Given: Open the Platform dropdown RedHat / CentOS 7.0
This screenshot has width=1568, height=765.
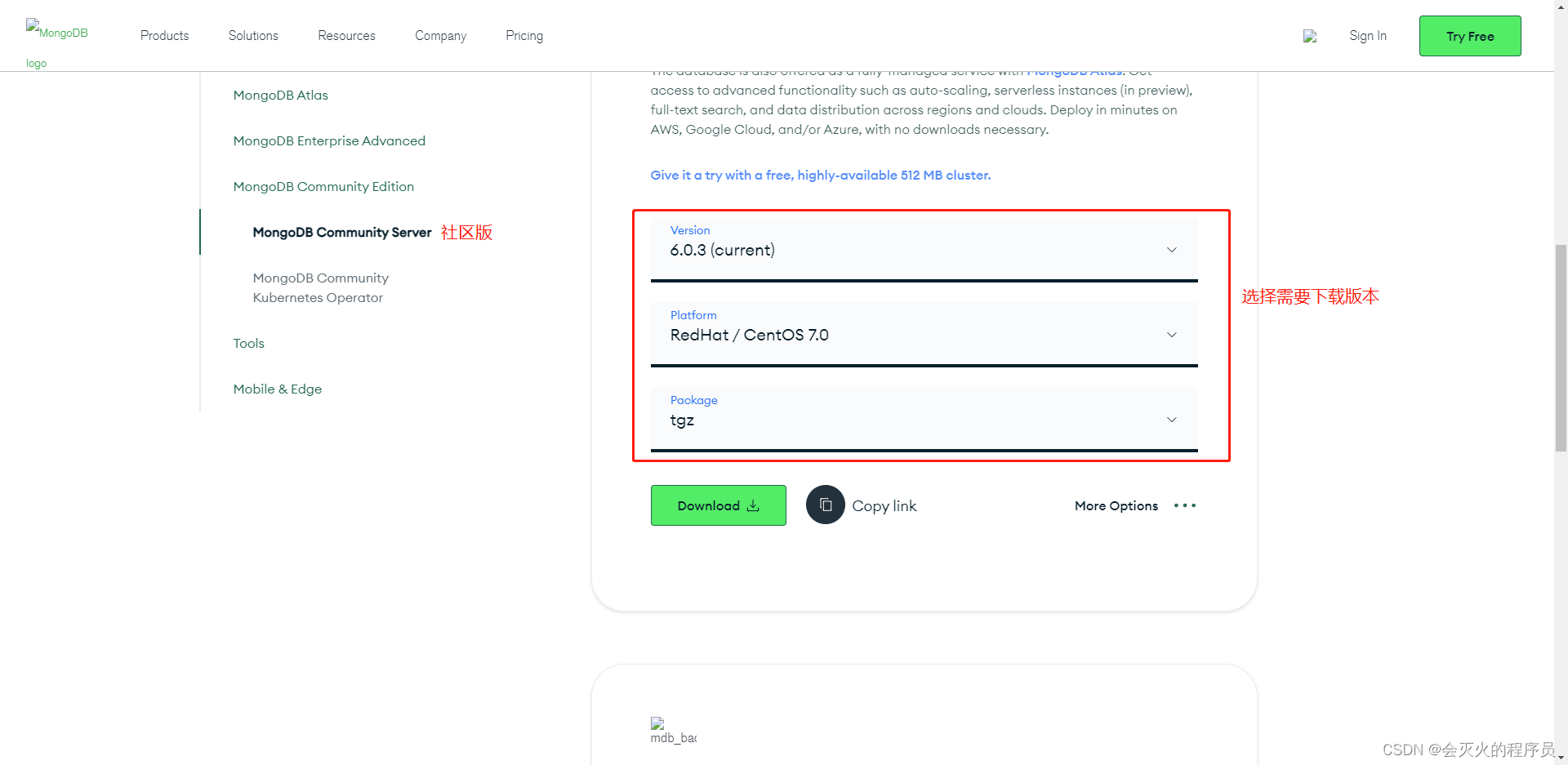Looking at the screenshot, I should click(924, 334).
